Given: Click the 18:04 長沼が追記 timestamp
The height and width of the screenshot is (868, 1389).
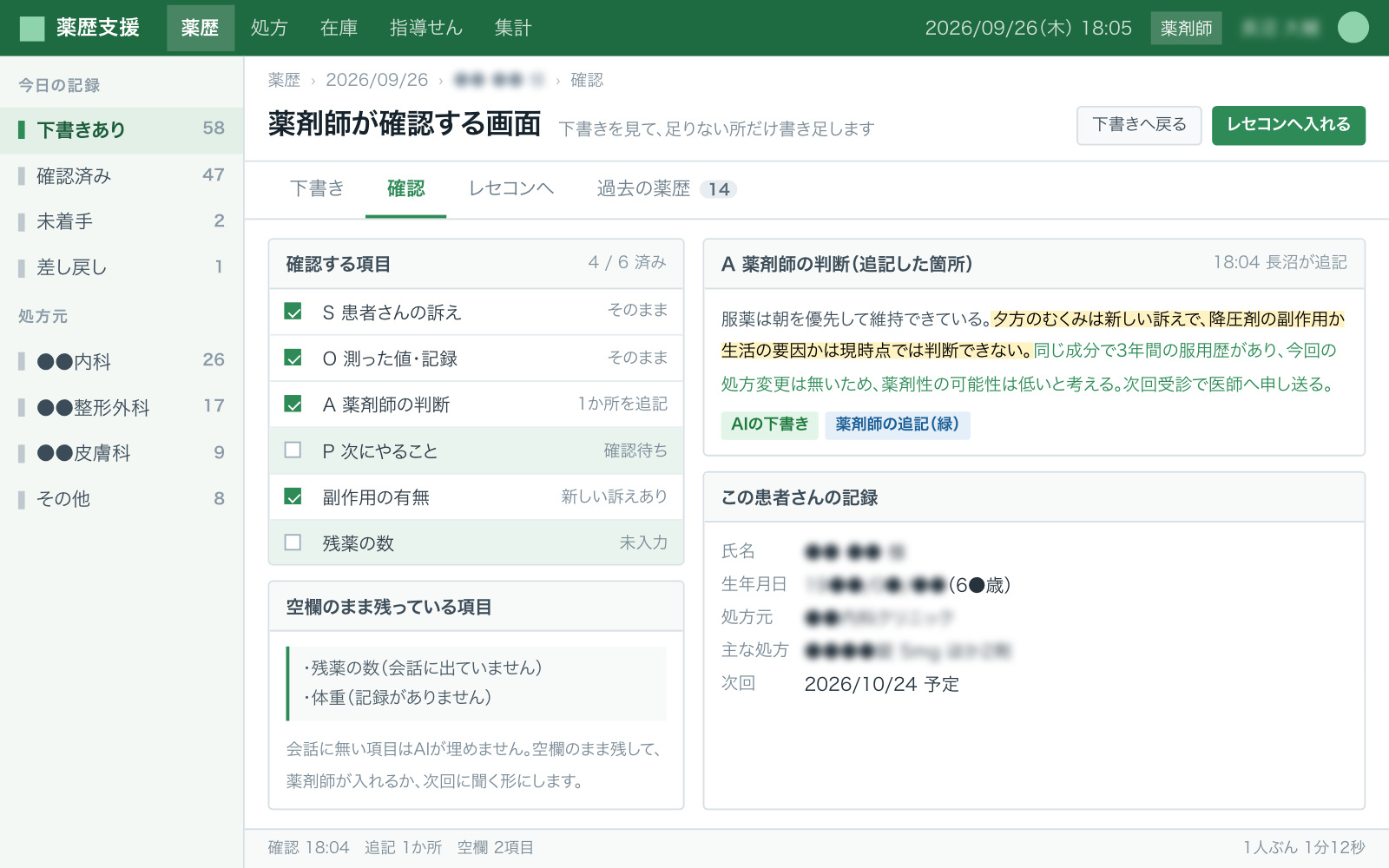Looking at the screenshot, I should 1280,262.
